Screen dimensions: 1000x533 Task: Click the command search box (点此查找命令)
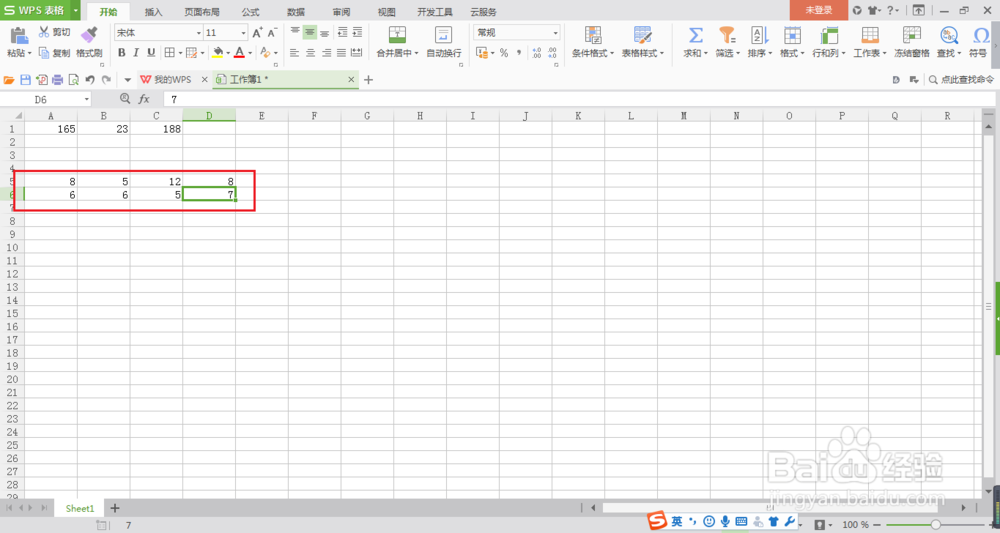pos(961,80)
